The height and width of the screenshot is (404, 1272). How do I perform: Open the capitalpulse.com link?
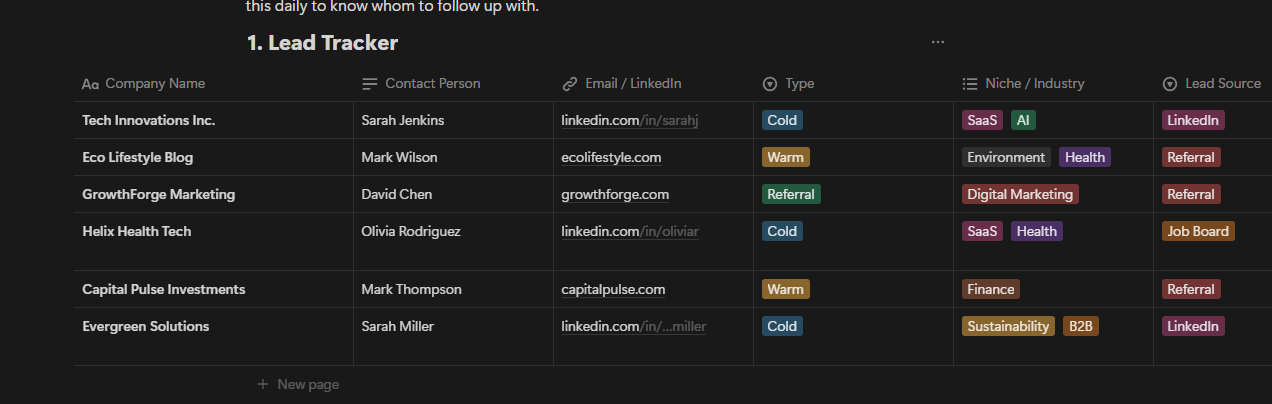(x=613, y=290)
